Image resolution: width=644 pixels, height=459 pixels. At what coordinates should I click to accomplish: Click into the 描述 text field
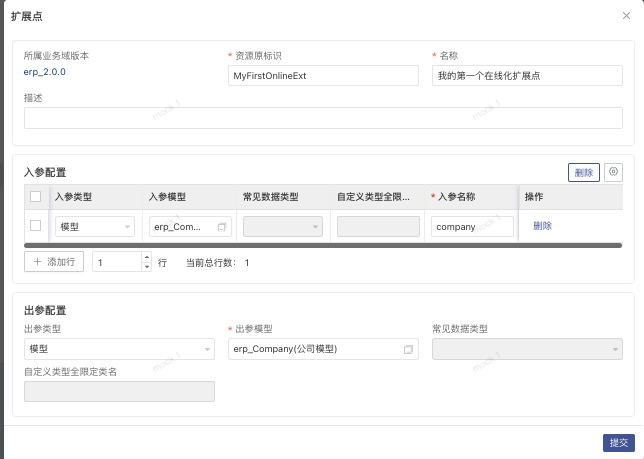[x=323, y=118]
